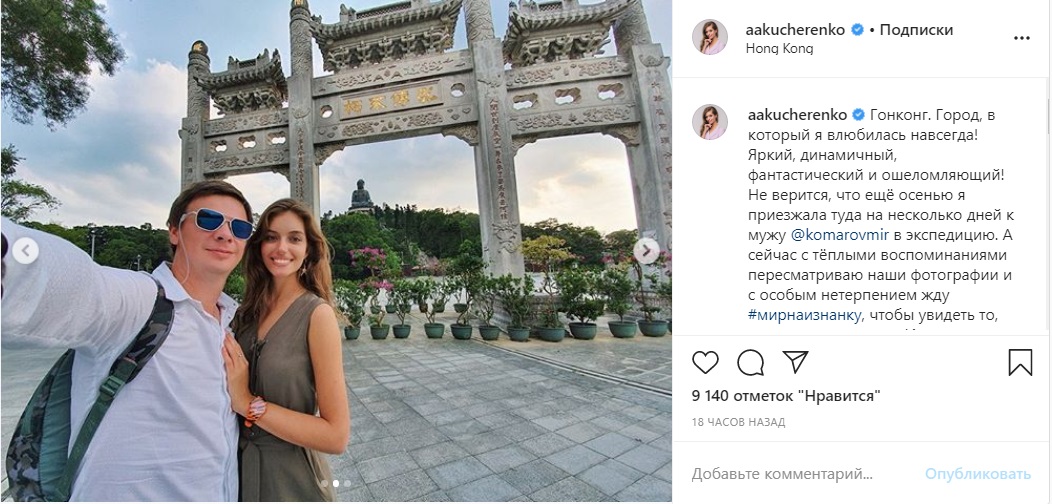Open the @komarovmir mention link
The image size is (1052, 504).
coord(833,236)
